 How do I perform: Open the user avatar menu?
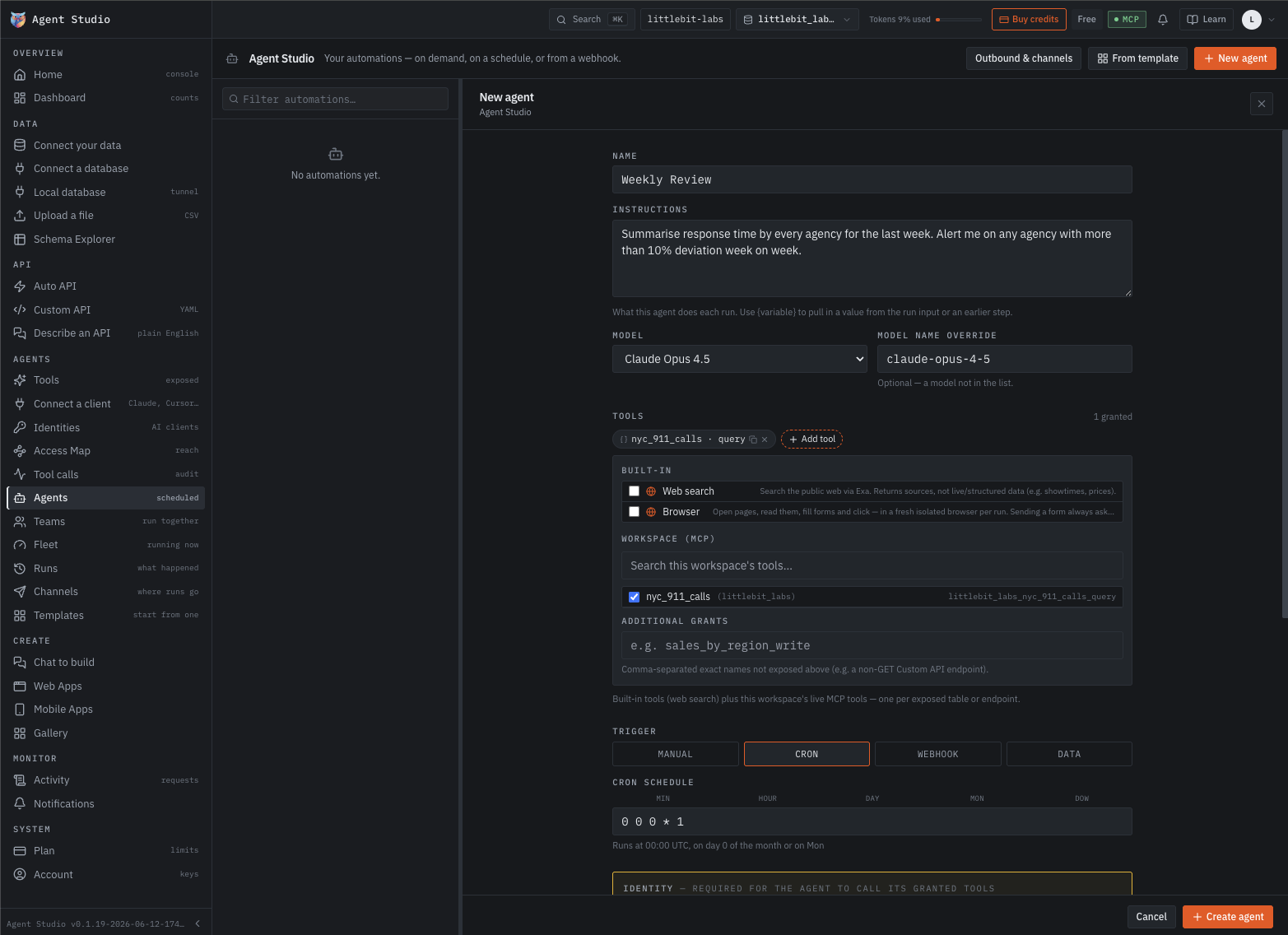pyautogui.click(x=1259, y=20)
